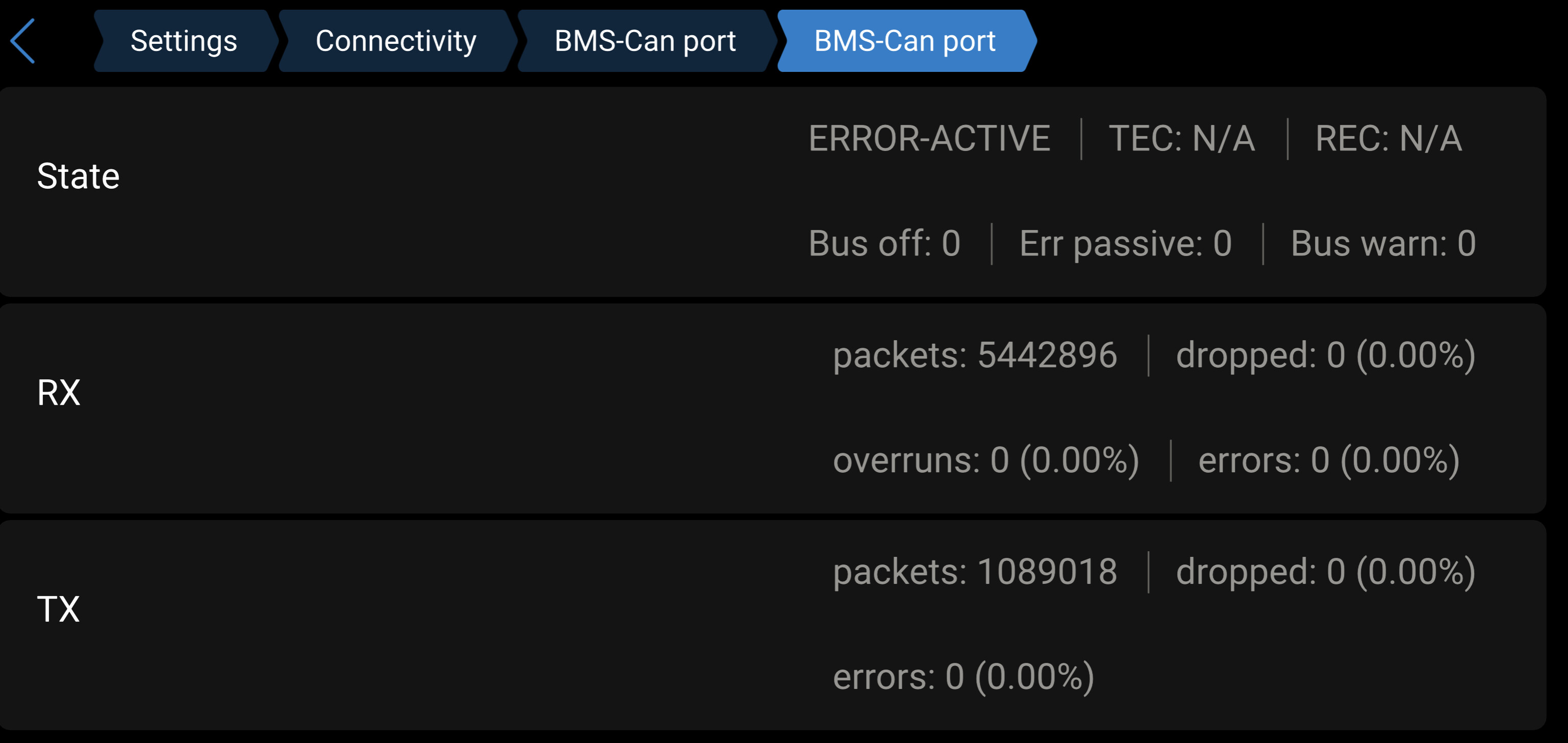Click the Bus off counter
This screenshot has width=1568, height=743.
click(x=884, y=244)
